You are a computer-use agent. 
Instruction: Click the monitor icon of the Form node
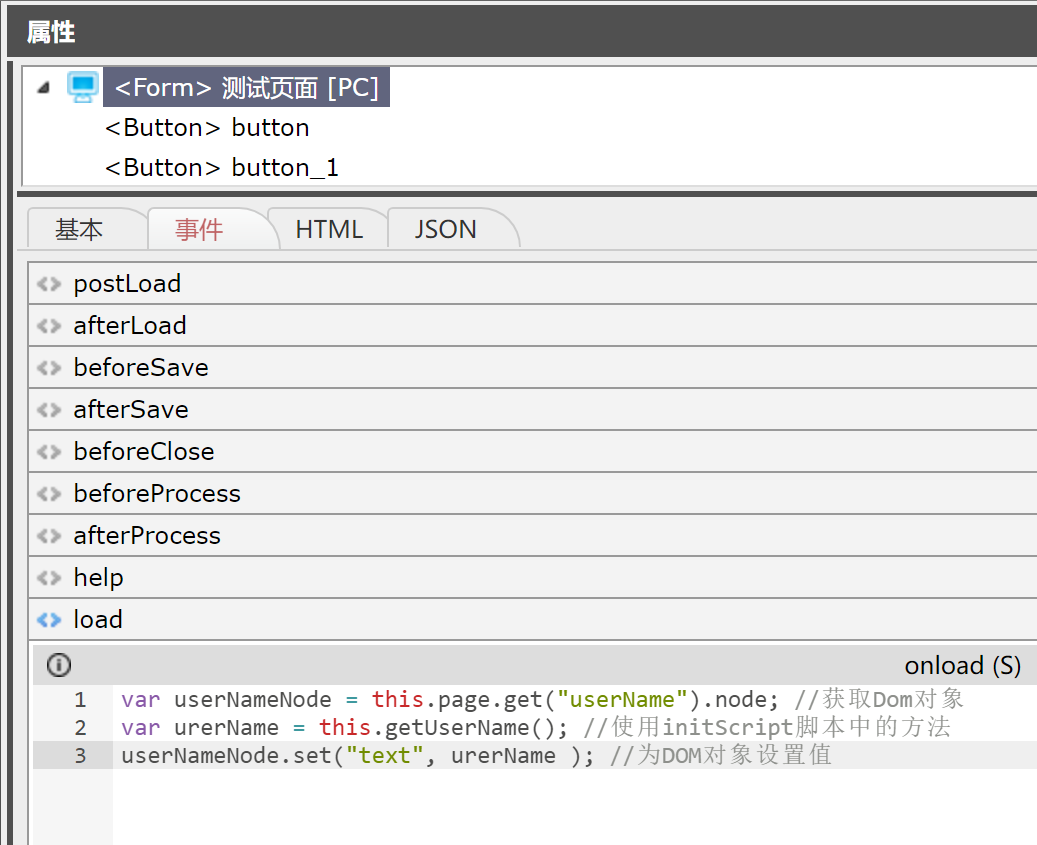[x=83, y=87]
